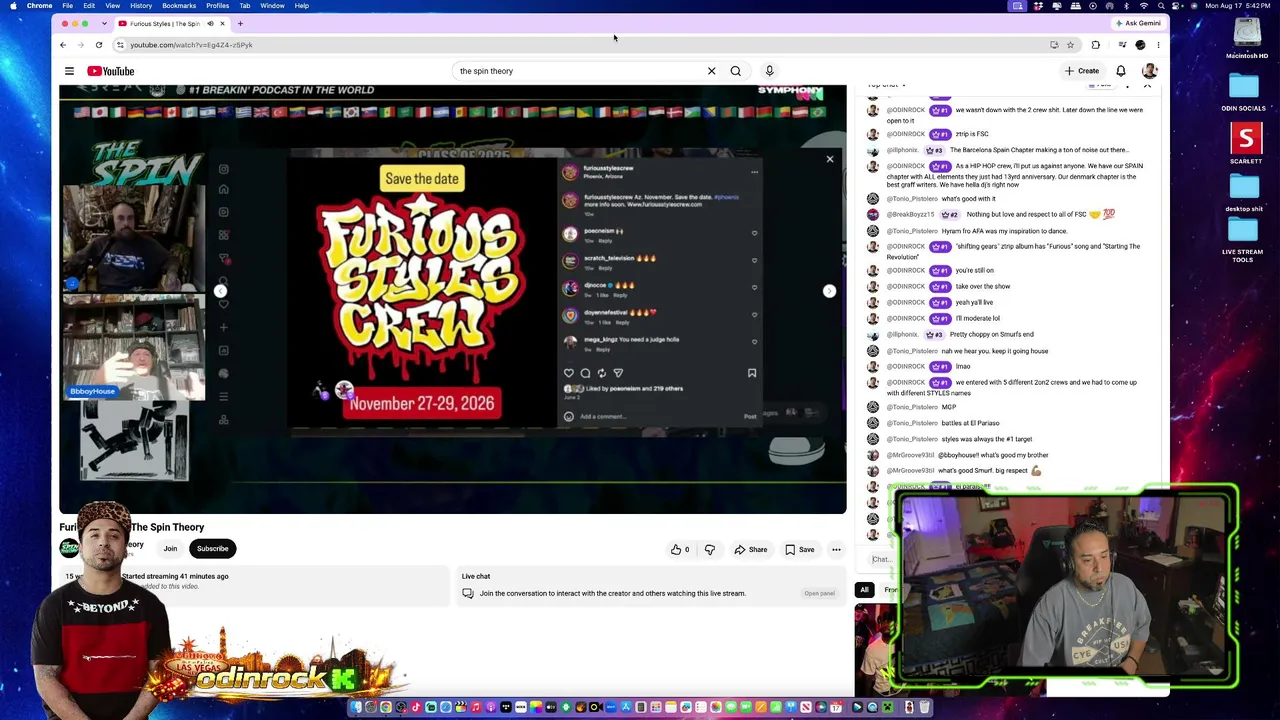Open Chrome extensions puzzle icon
Screen dimensions: 1280x720
point(1095,45)
